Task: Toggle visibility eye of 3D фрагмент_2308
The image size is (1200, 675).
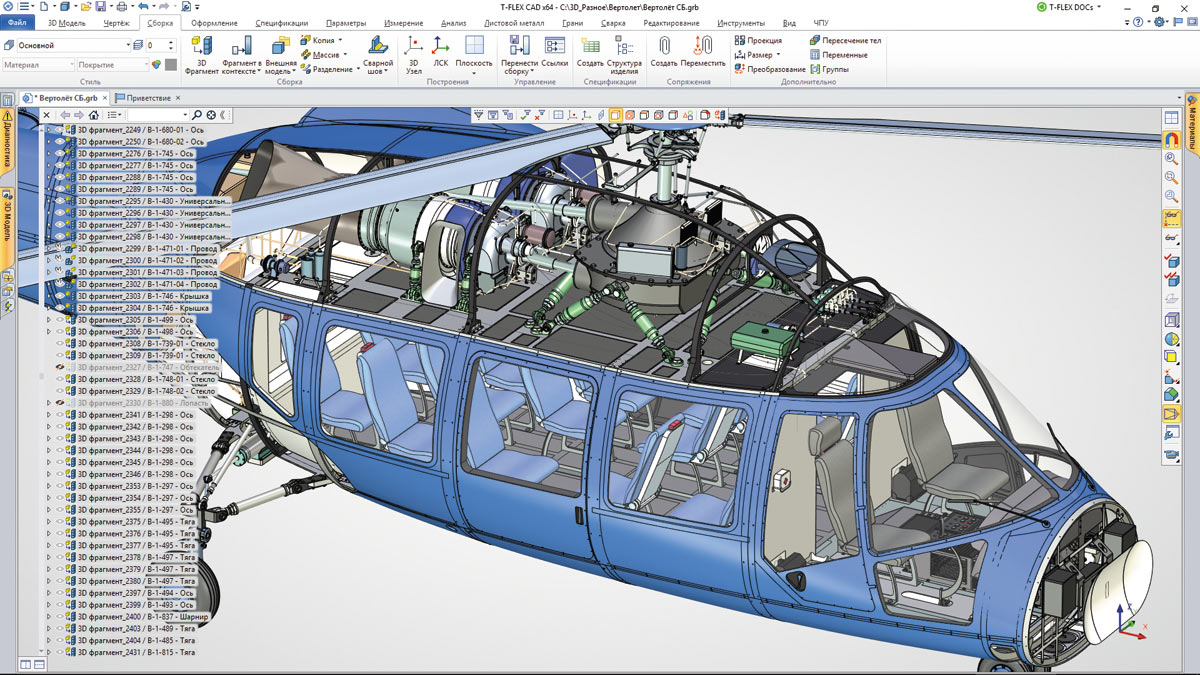Action: click(60, 343)
